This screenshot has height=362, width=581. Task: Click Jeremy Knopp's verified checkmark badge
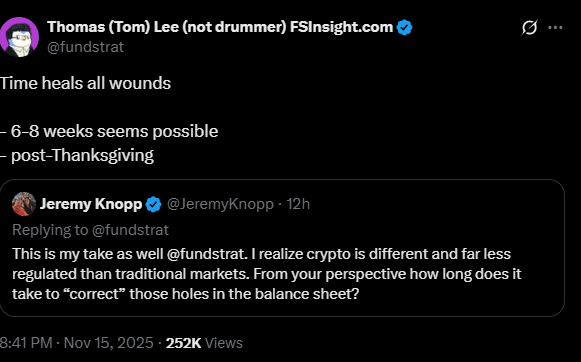tap(153, 204)
